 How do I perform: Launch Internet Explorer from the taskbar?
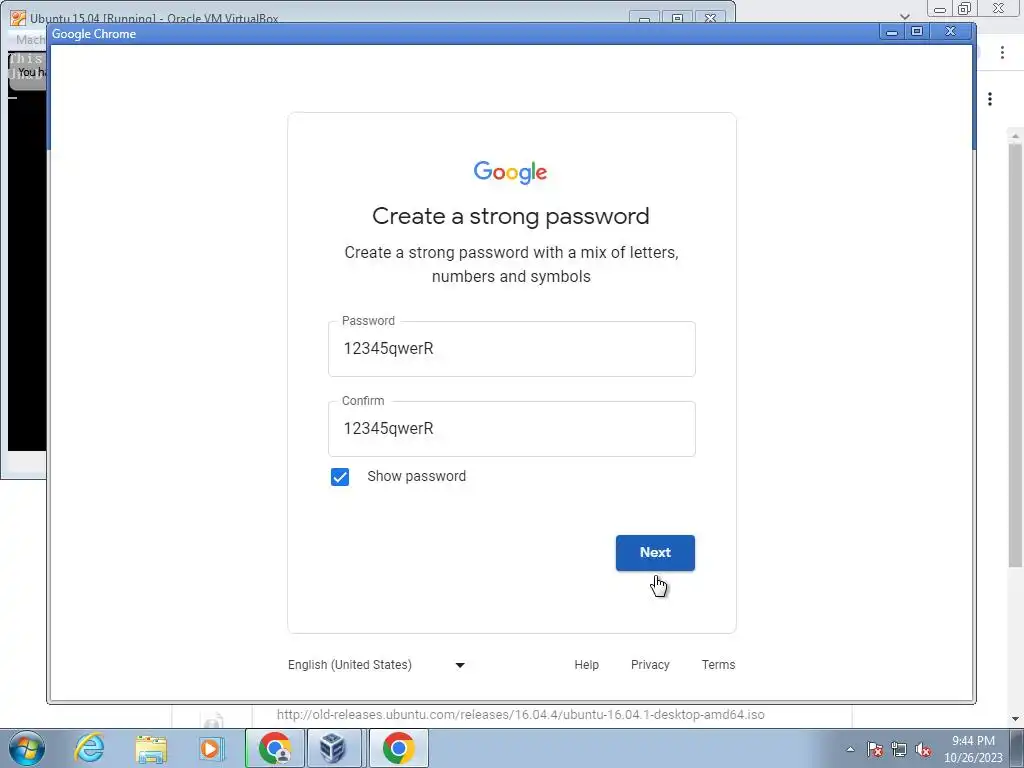89,748
